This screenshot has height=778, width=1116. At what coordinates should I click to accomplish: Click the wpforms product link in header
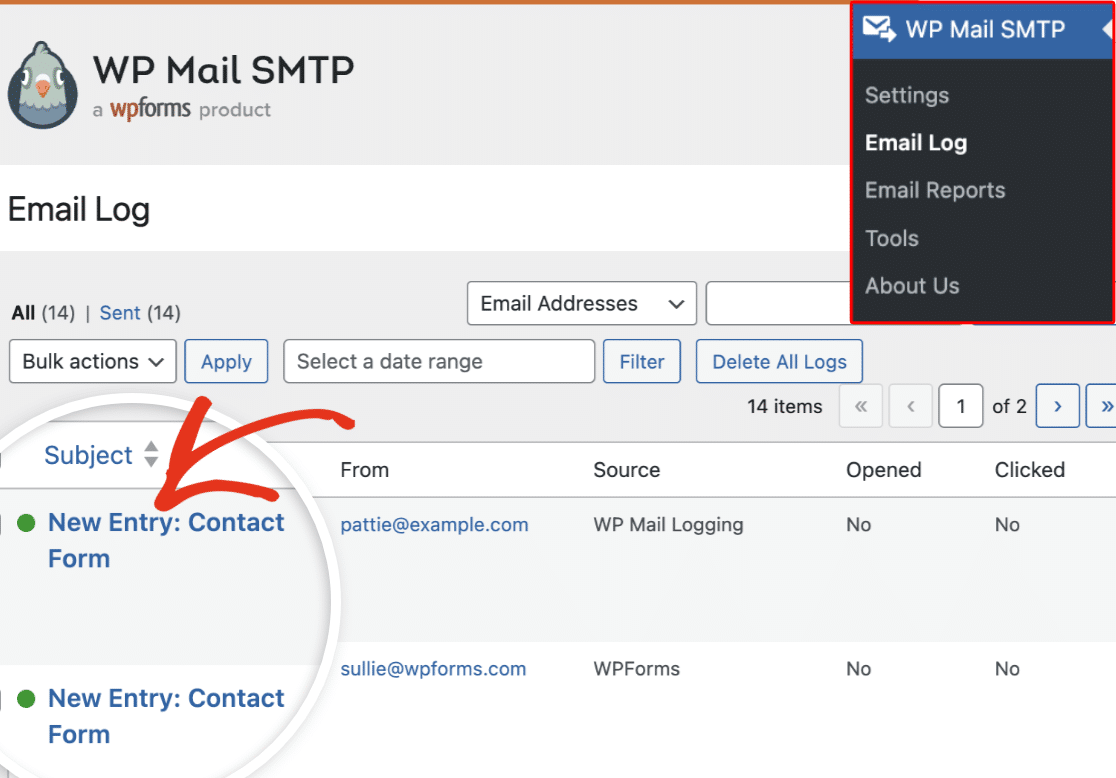150,109
